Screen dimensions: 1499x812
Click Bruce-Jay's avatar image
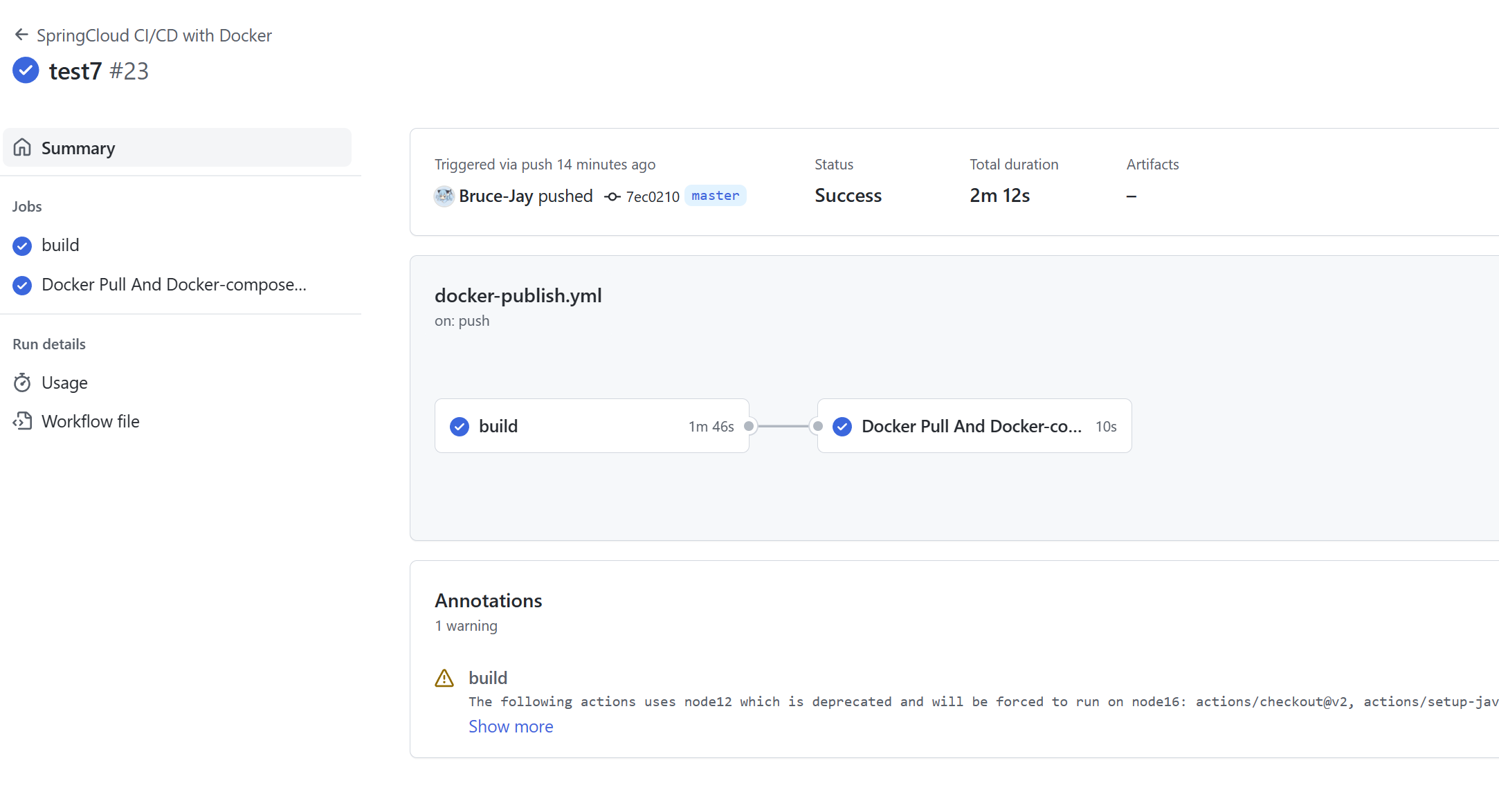tap(444, 196)
